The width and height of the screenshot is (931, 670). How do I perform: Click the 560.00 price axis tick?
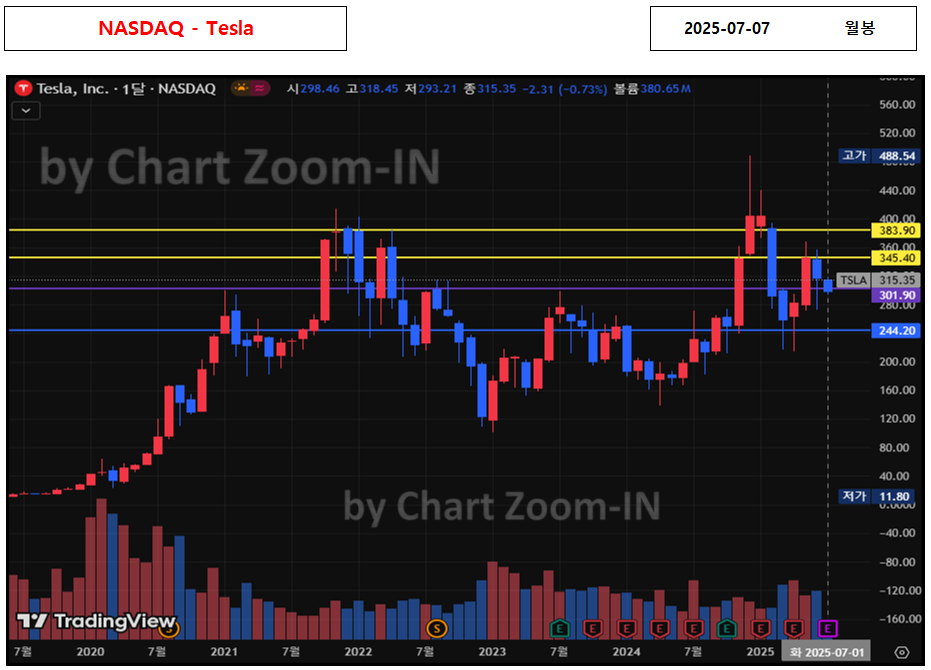click(897, 105)
